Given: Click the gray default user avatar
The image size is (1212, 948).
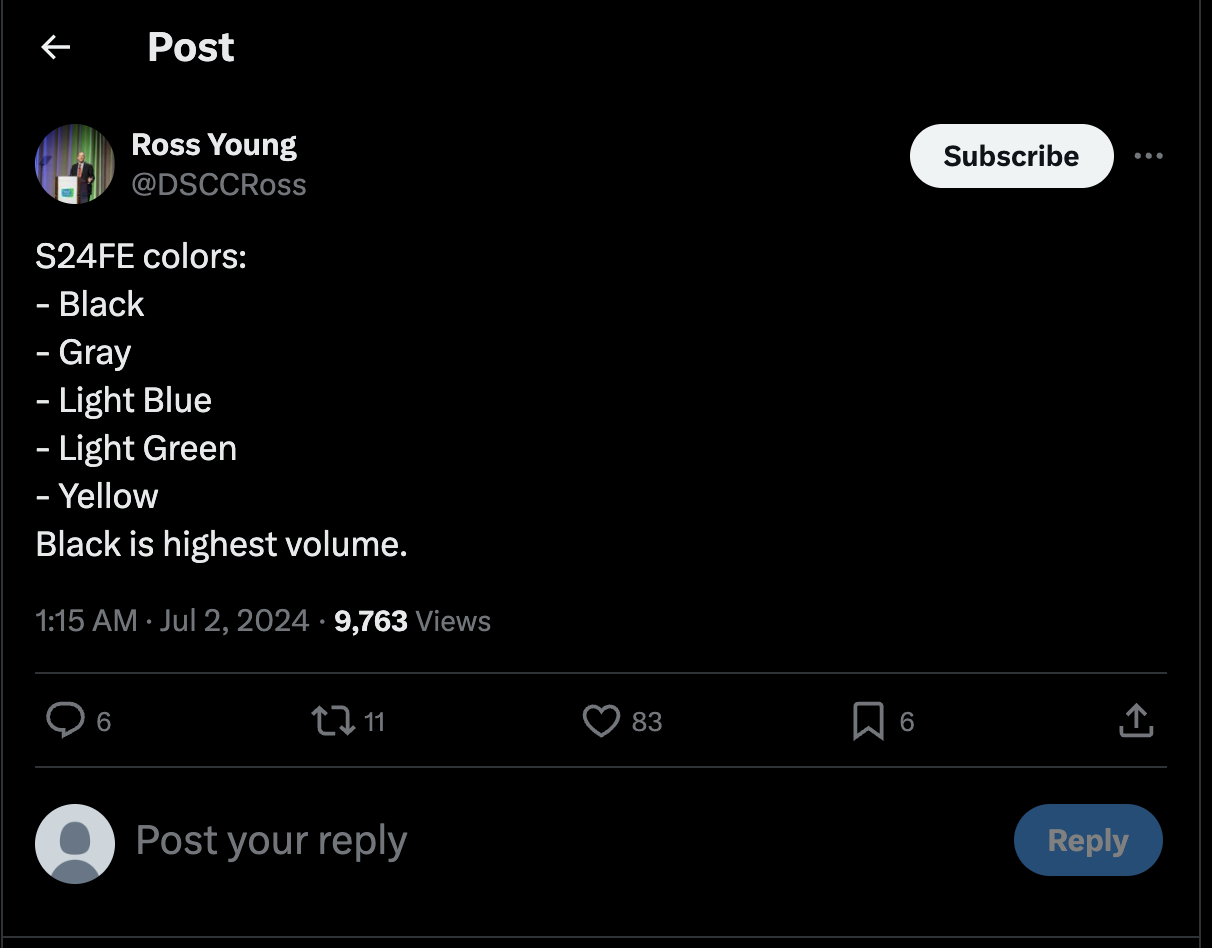Looking at the screenshot, I should click(75, 843).
